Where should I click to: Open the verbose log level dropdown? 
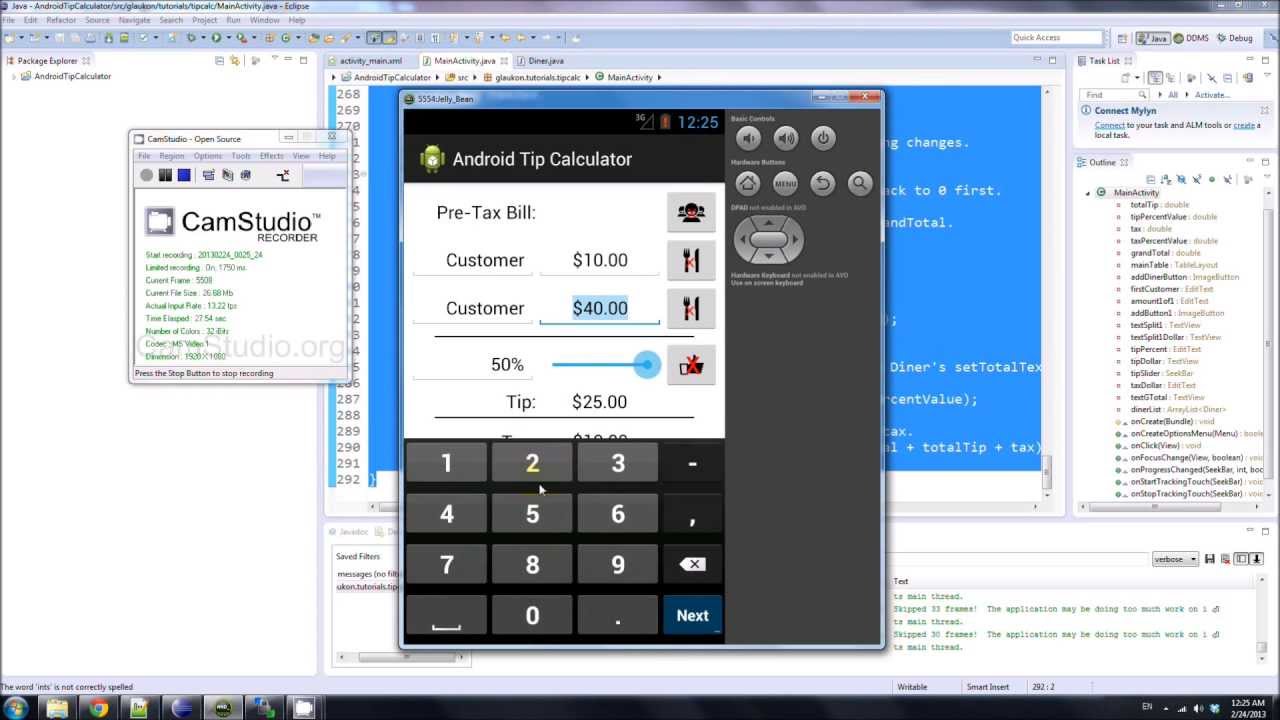pyautogui.click(x=1176, y=559)
